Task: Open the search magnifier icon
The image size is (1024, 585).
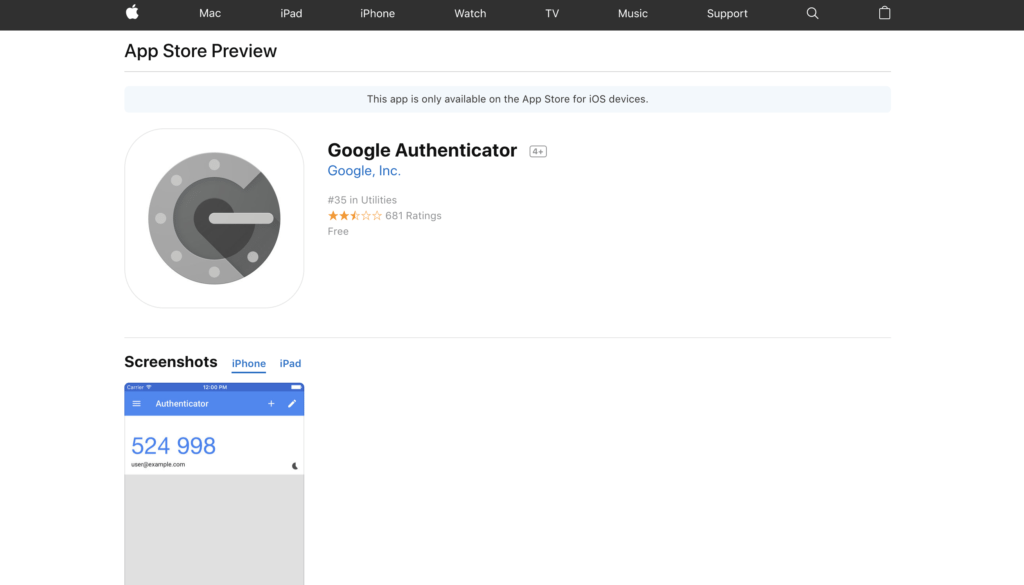Action: click(812, 13)
